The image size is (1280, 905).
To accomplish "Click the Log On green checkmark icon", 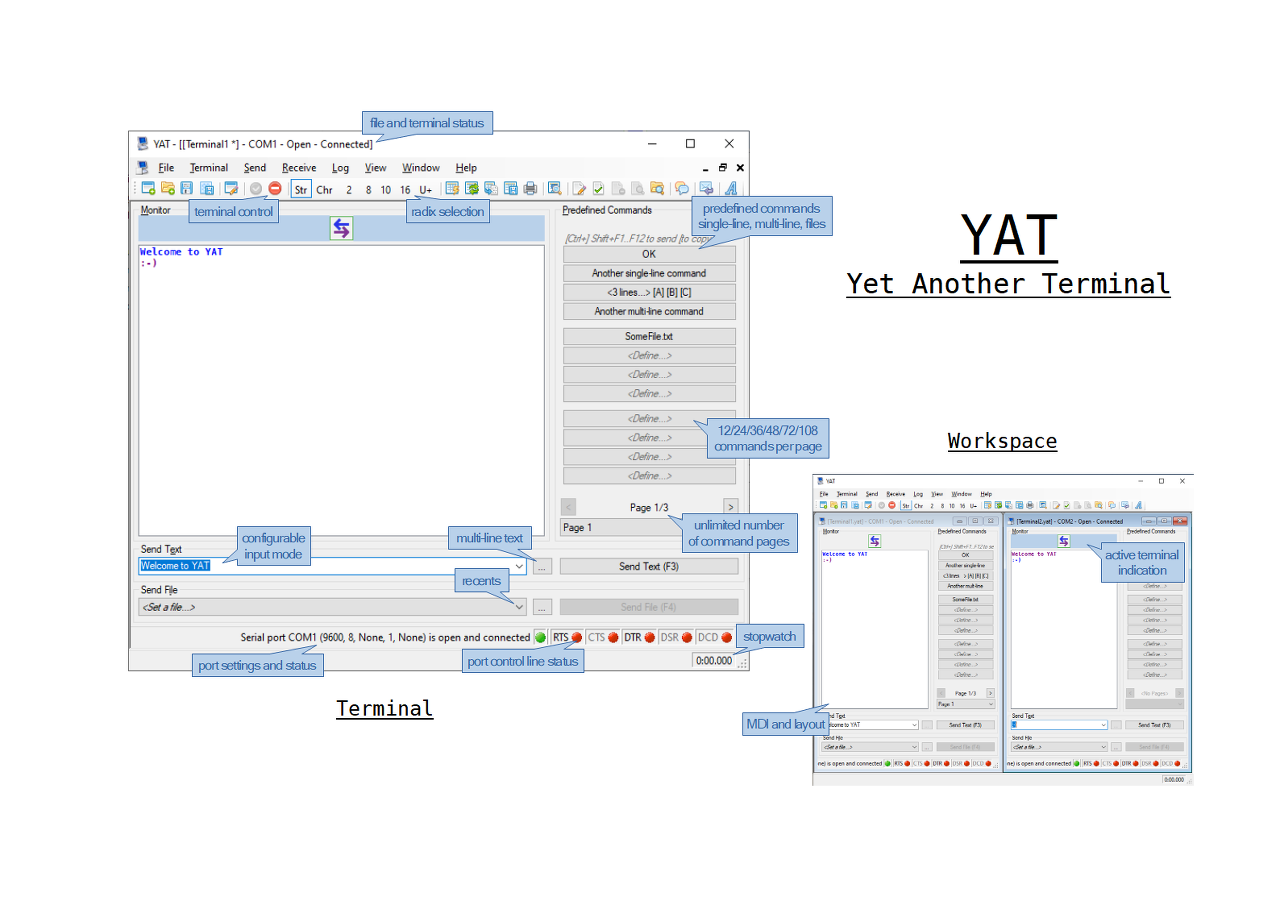I will pyautogui.click(x=598, y=188).
